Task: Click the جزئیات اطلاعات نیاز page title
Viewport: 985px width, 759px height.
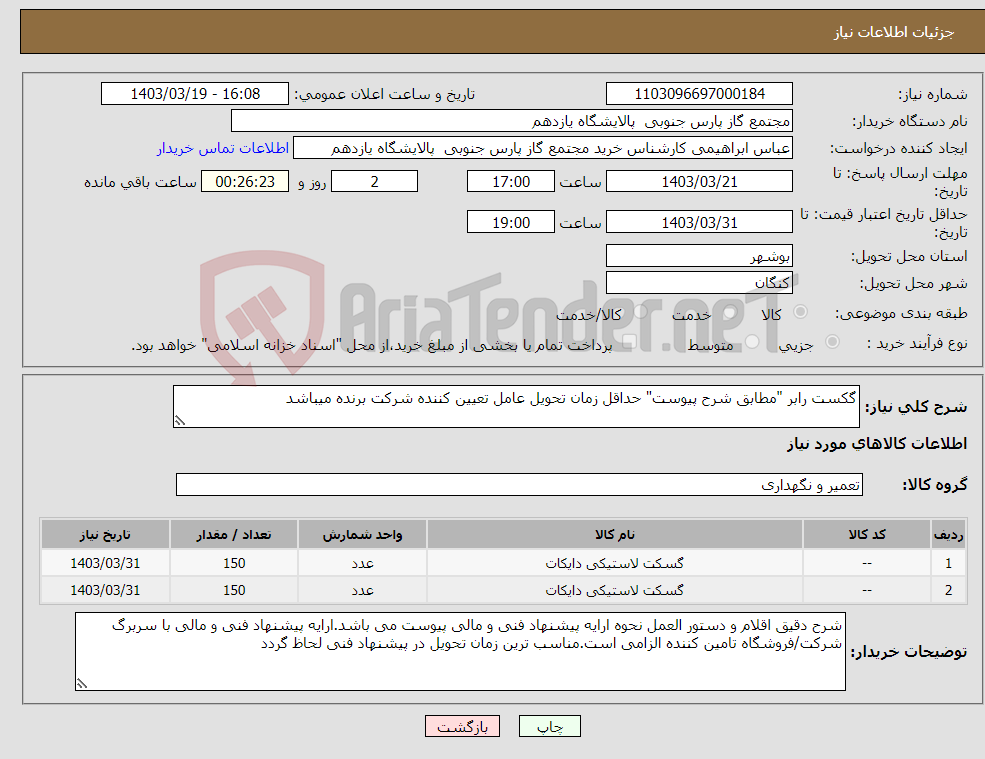Action: (x=894, y=32)
